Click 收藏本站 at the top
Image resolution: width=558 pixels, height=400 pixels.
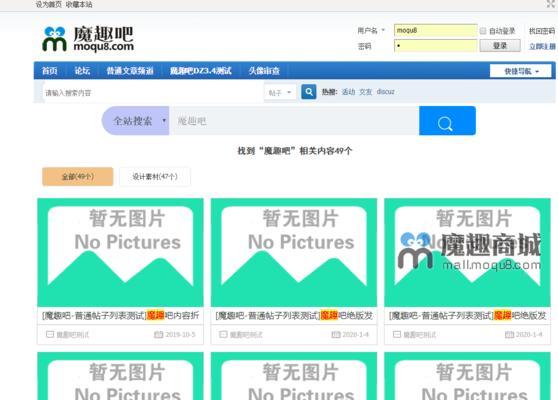click(x=79, y=5)
